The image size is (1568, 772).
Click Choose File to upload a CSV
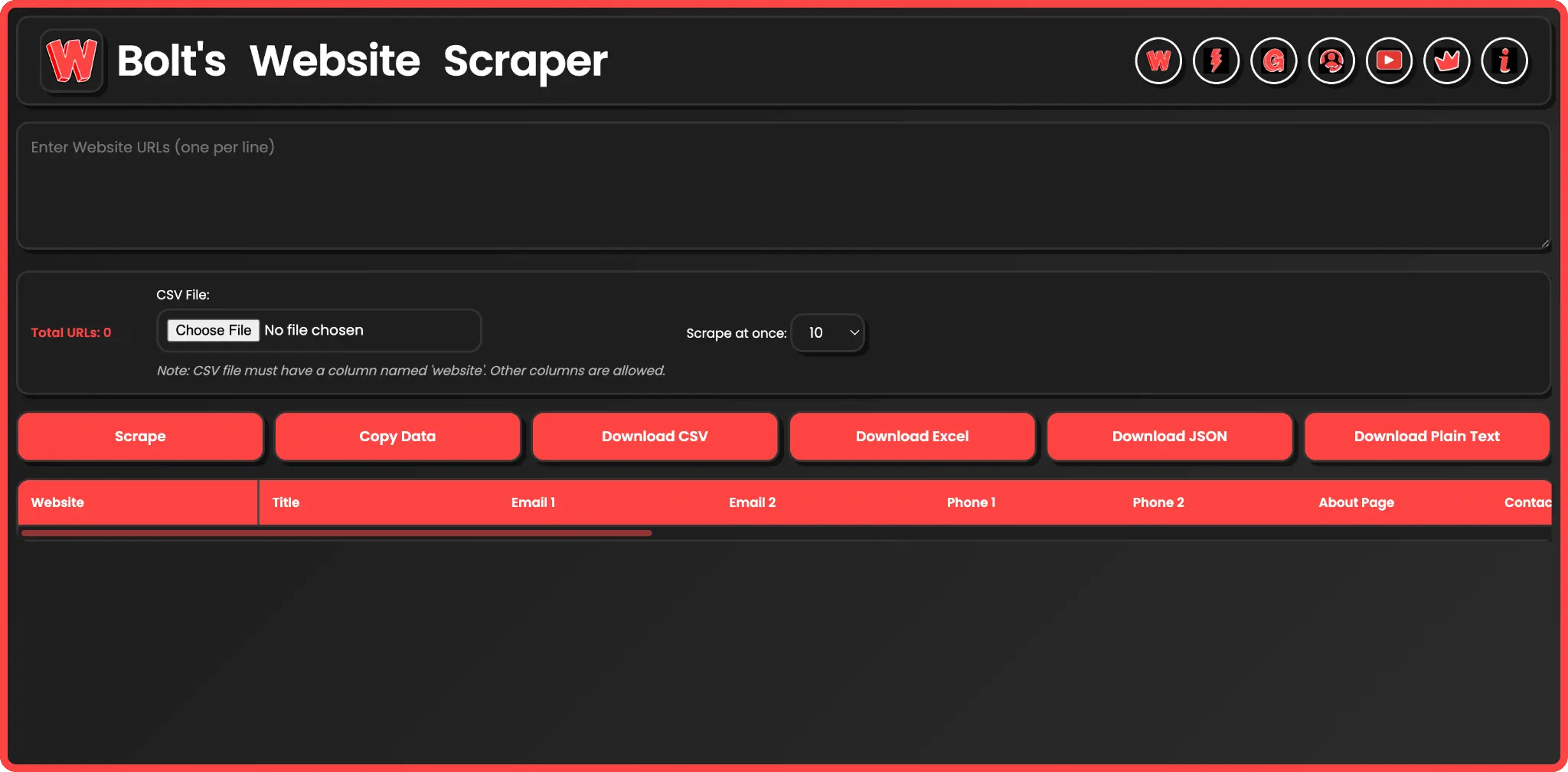[x=213, y=330]
